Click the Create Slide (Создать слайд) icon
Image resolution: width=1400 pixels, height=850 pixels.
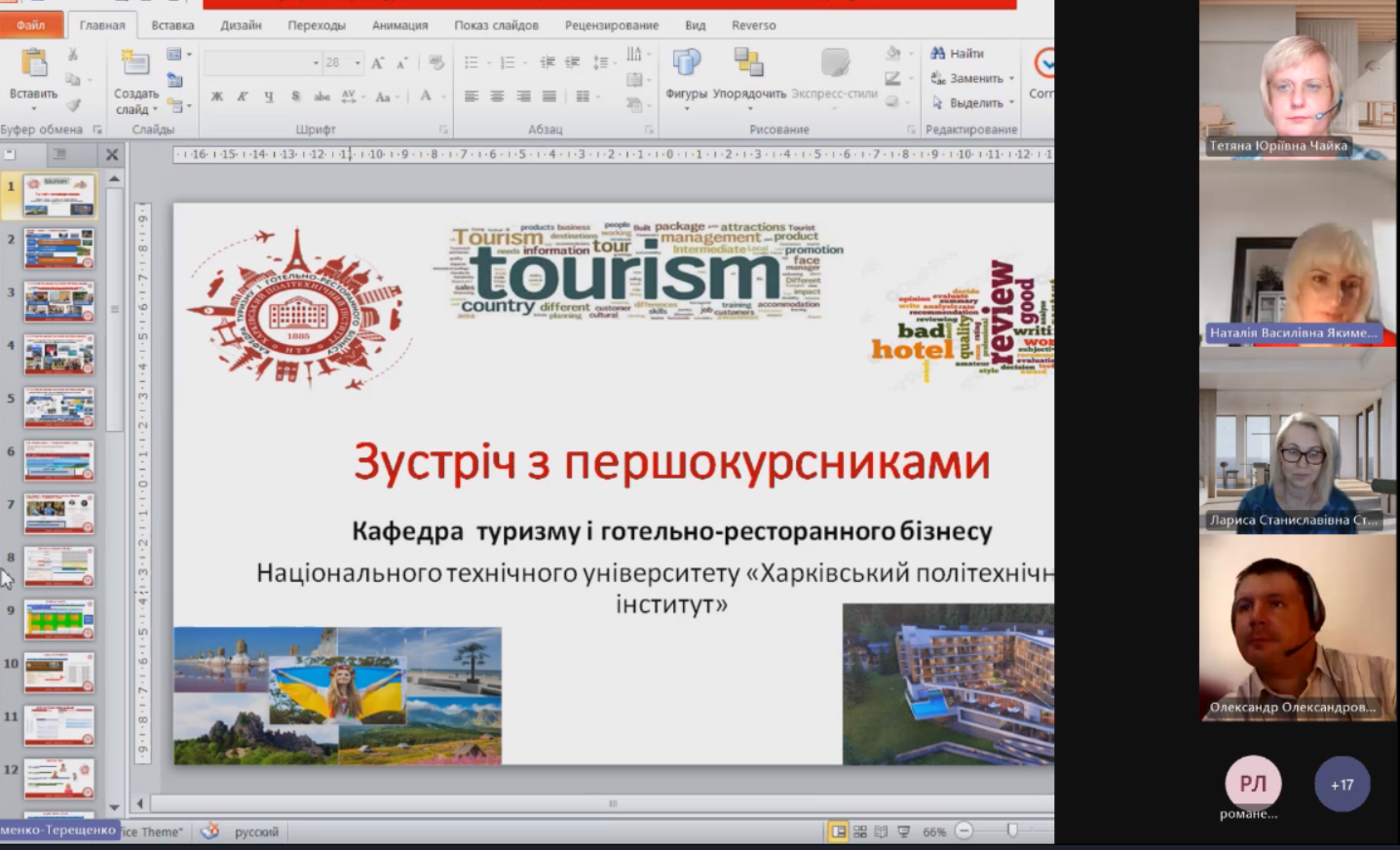pyautogui.click(x=135, y=64)
